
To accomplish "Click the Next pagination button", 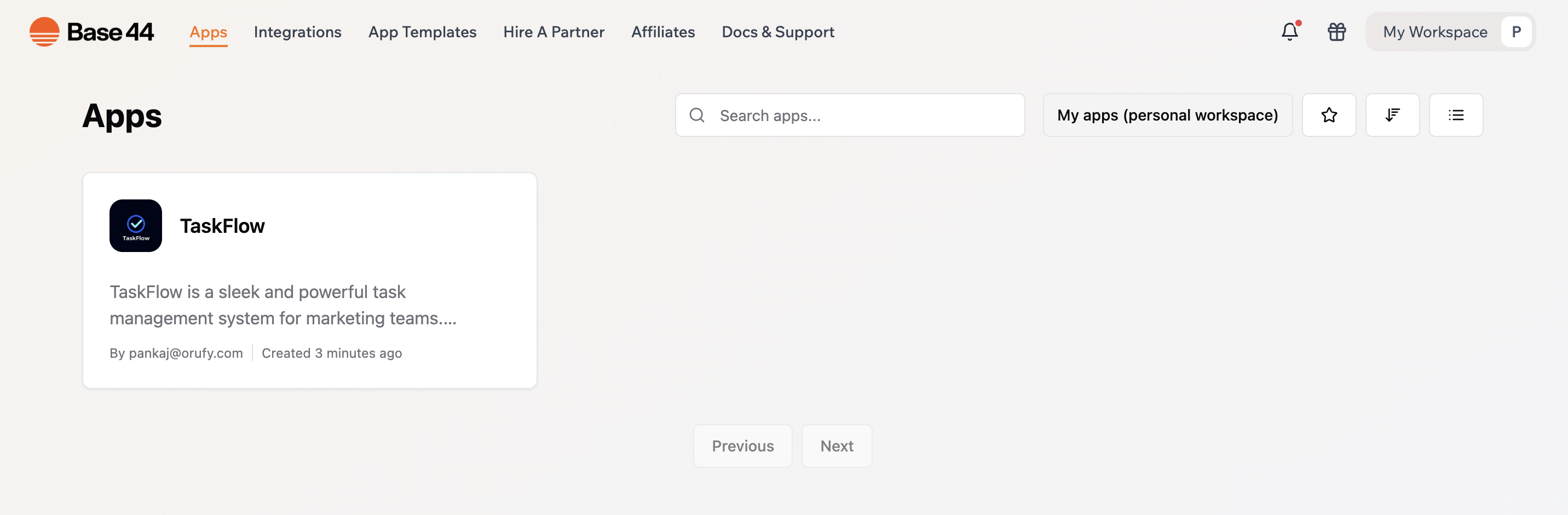I will (837, 445).
